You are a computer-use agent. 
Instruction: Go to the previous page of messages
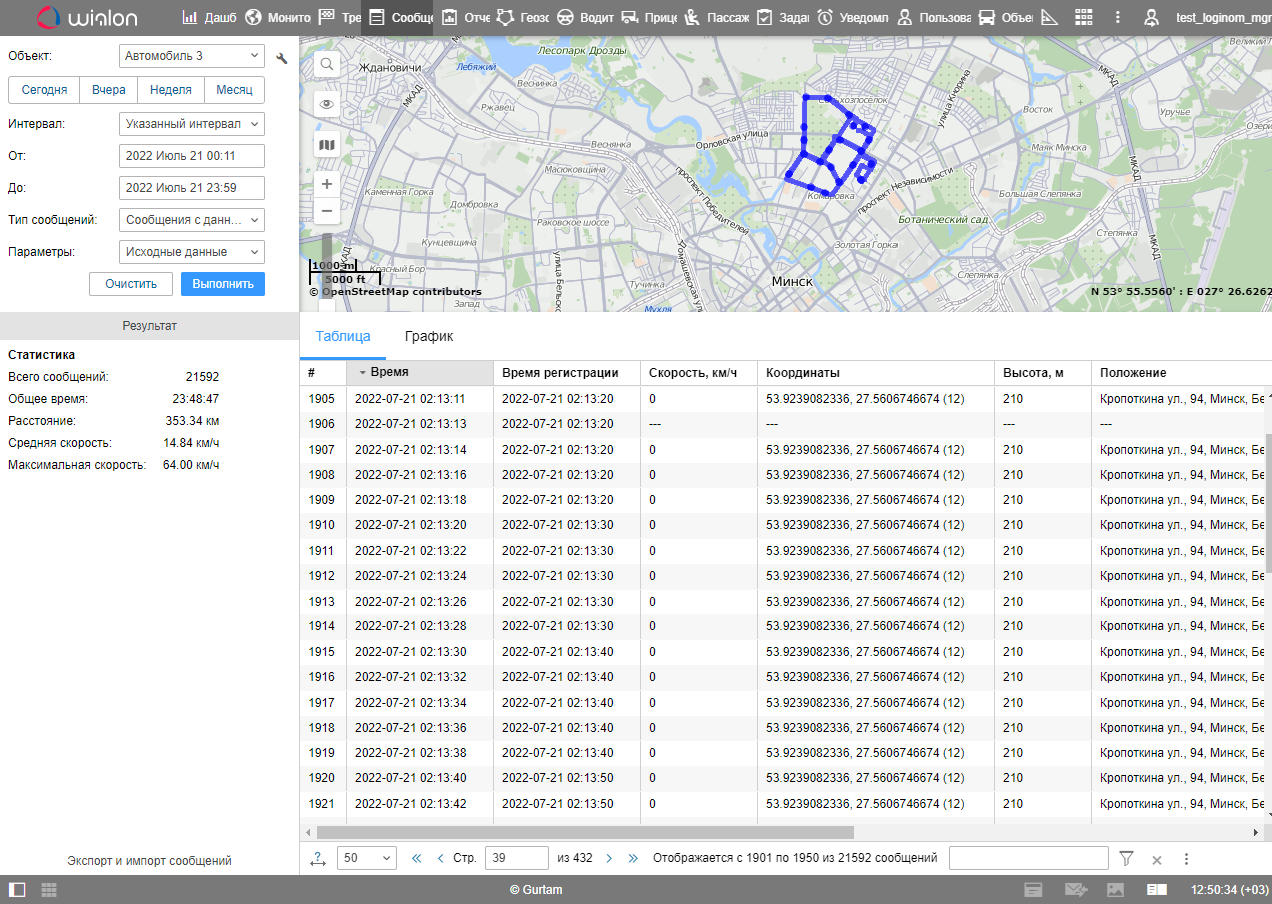point(440,858)
